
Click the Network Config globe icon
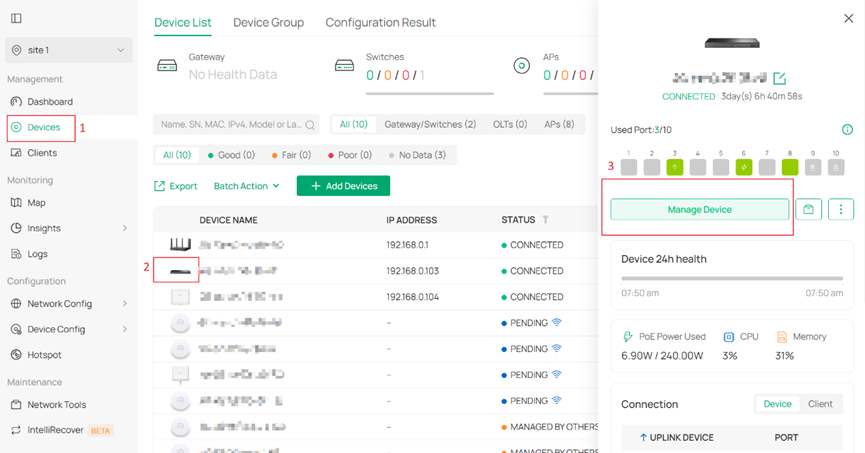(x=16, y=303)
